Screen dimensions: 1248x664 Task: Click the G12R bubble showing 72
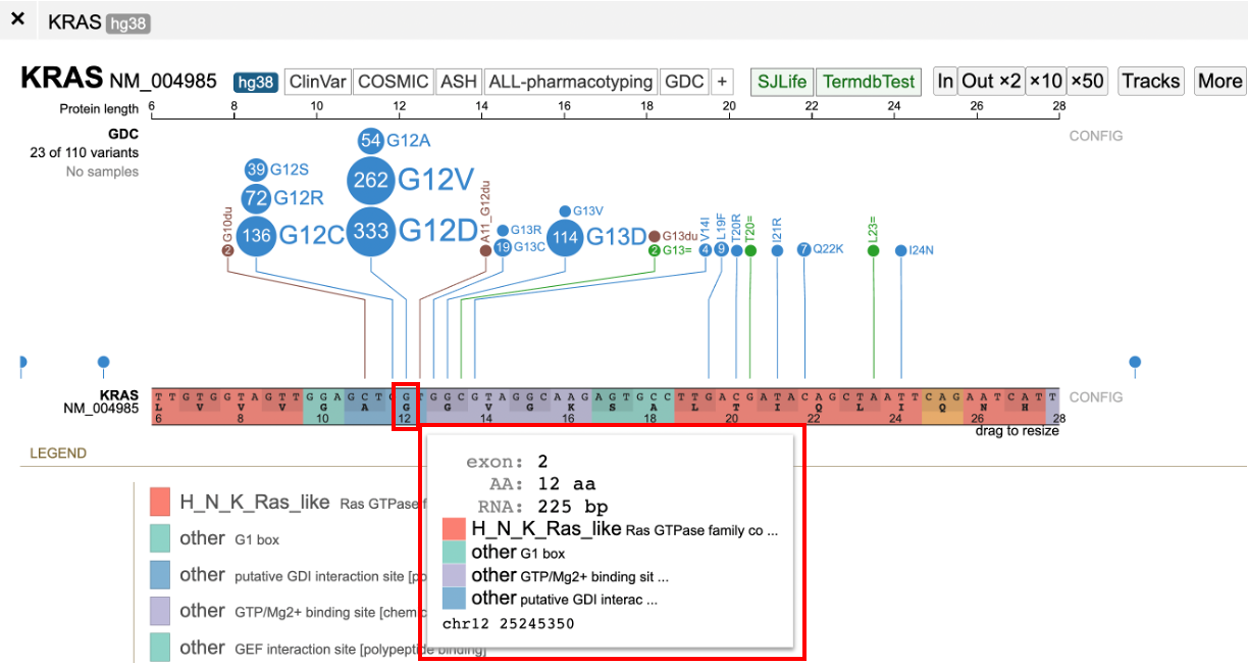pyautogui.click(x=256, y=198)
